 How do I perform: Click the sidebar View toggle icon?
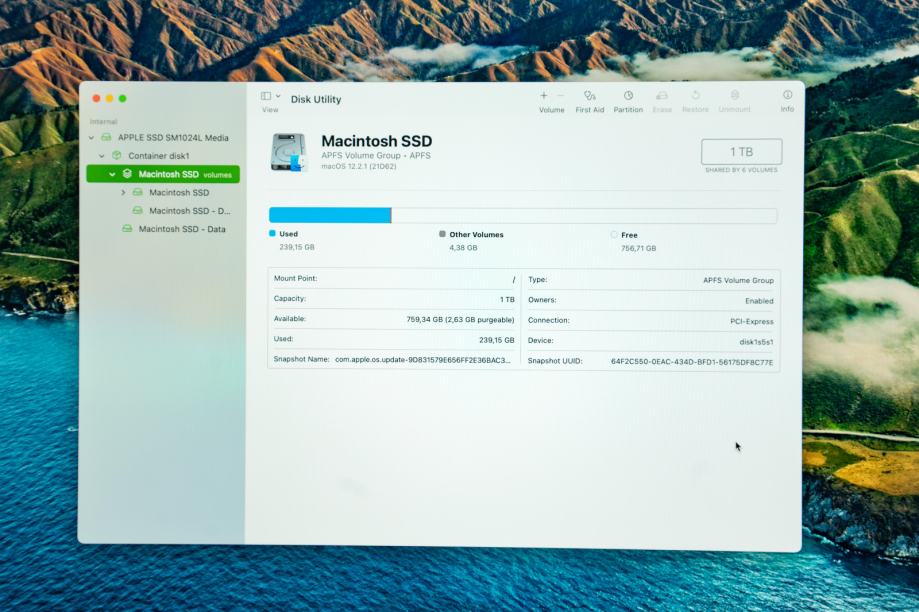pos(266,96)
